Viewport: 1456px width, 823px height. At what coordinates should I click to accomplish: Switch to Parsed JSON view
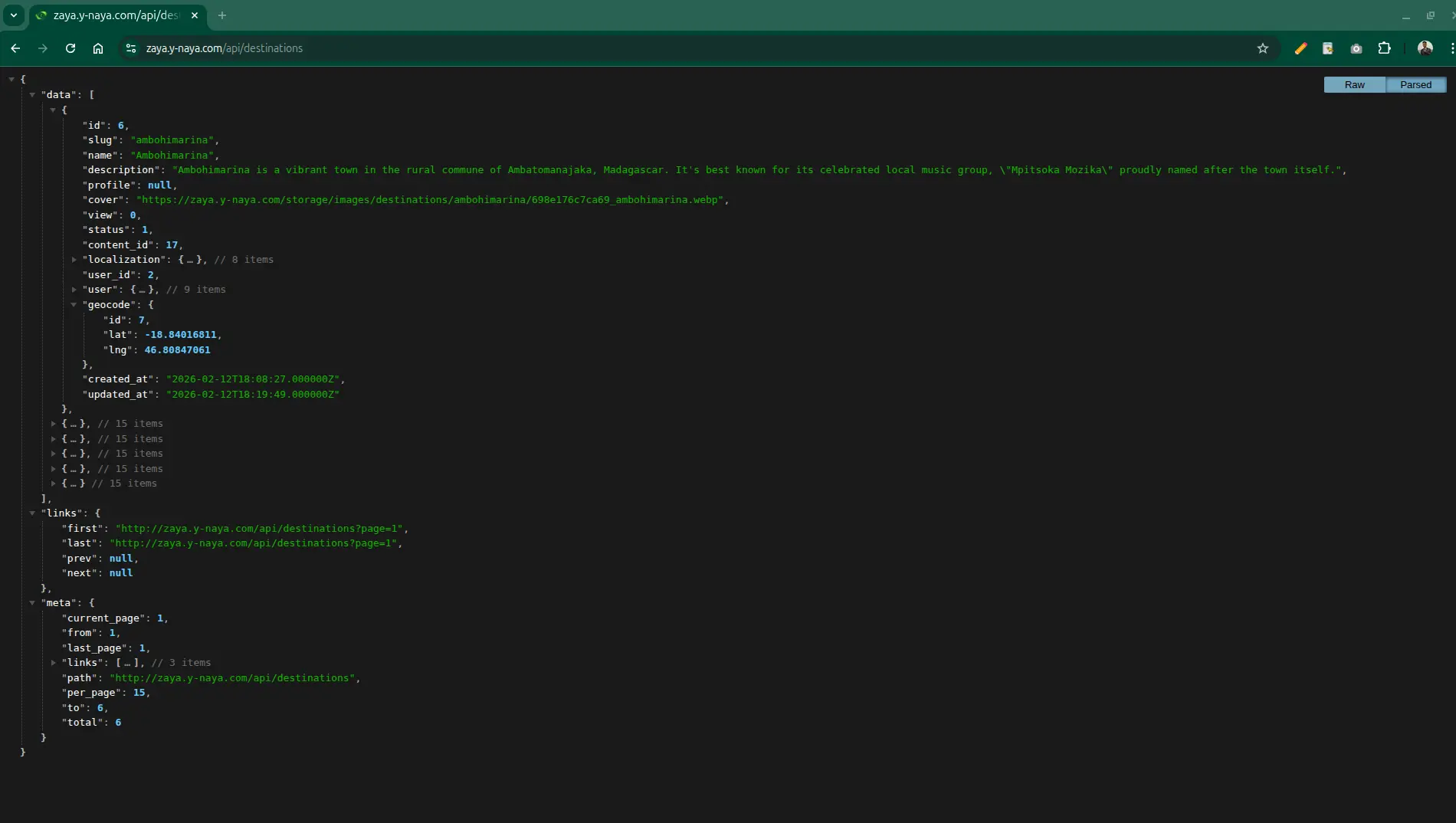click(x=1415, y=85)
